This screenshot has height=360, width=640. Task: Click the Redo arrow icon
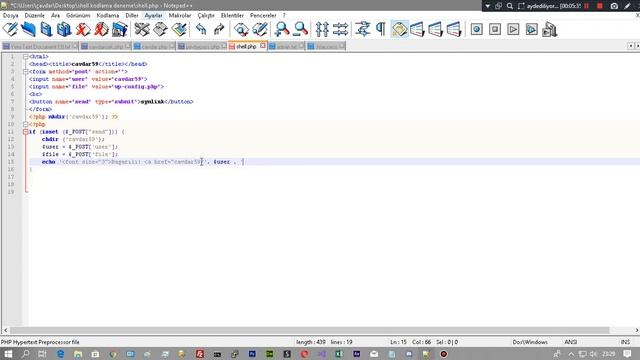[x=219, y=29]
